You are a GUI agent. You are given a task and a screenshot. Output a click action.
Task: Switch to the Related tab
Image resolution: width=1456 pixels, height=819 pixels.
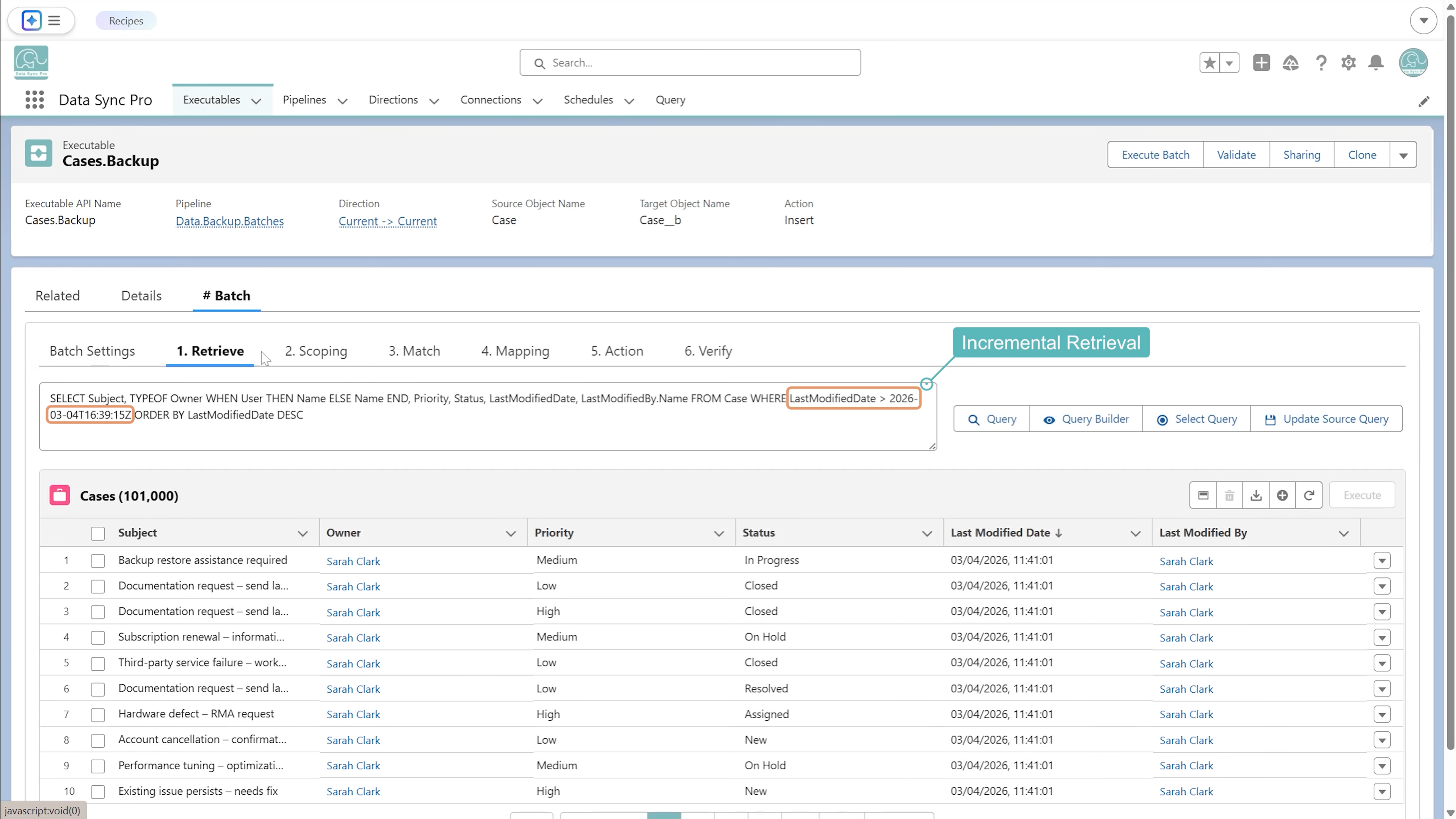coord(58,296)
